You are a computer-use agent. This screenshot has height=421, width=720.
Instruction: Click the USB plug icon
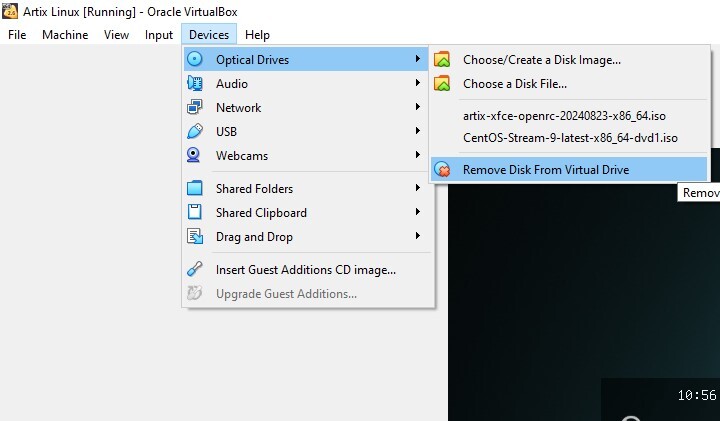[x=195, y=131]
